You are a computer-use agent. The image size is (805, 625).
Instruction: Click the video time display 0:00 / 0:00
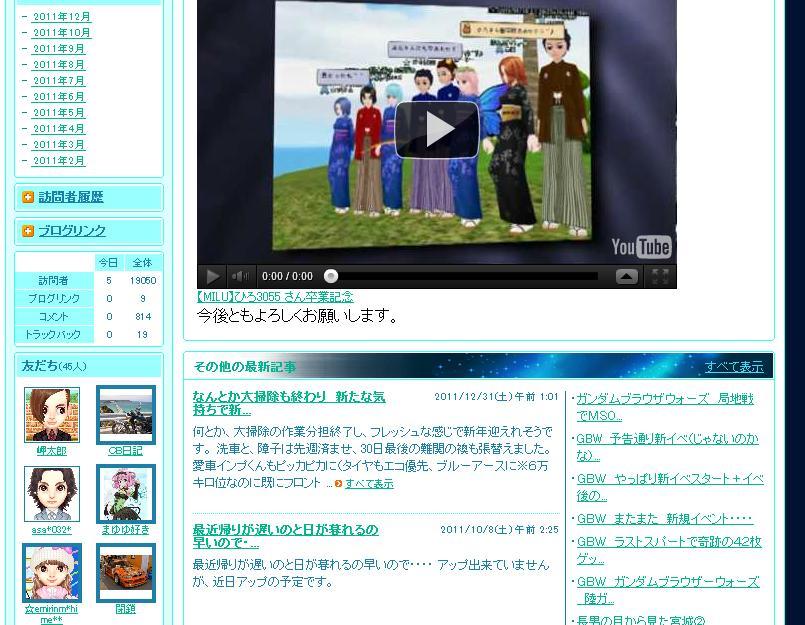tap(287, 276)
